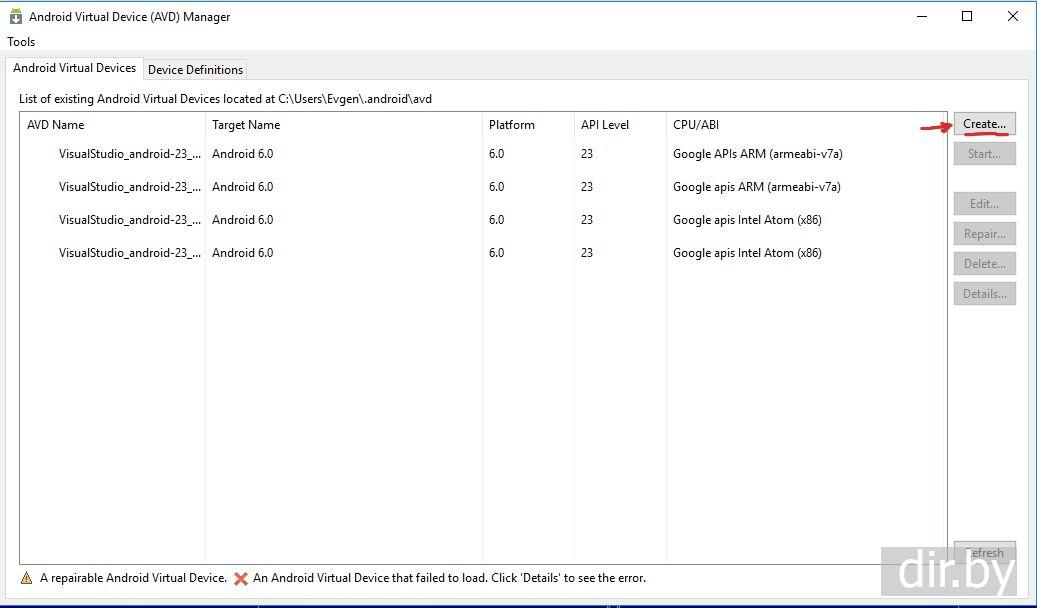
Task: Sort by the AVD Name column header
Action: [x=56, y=125]
